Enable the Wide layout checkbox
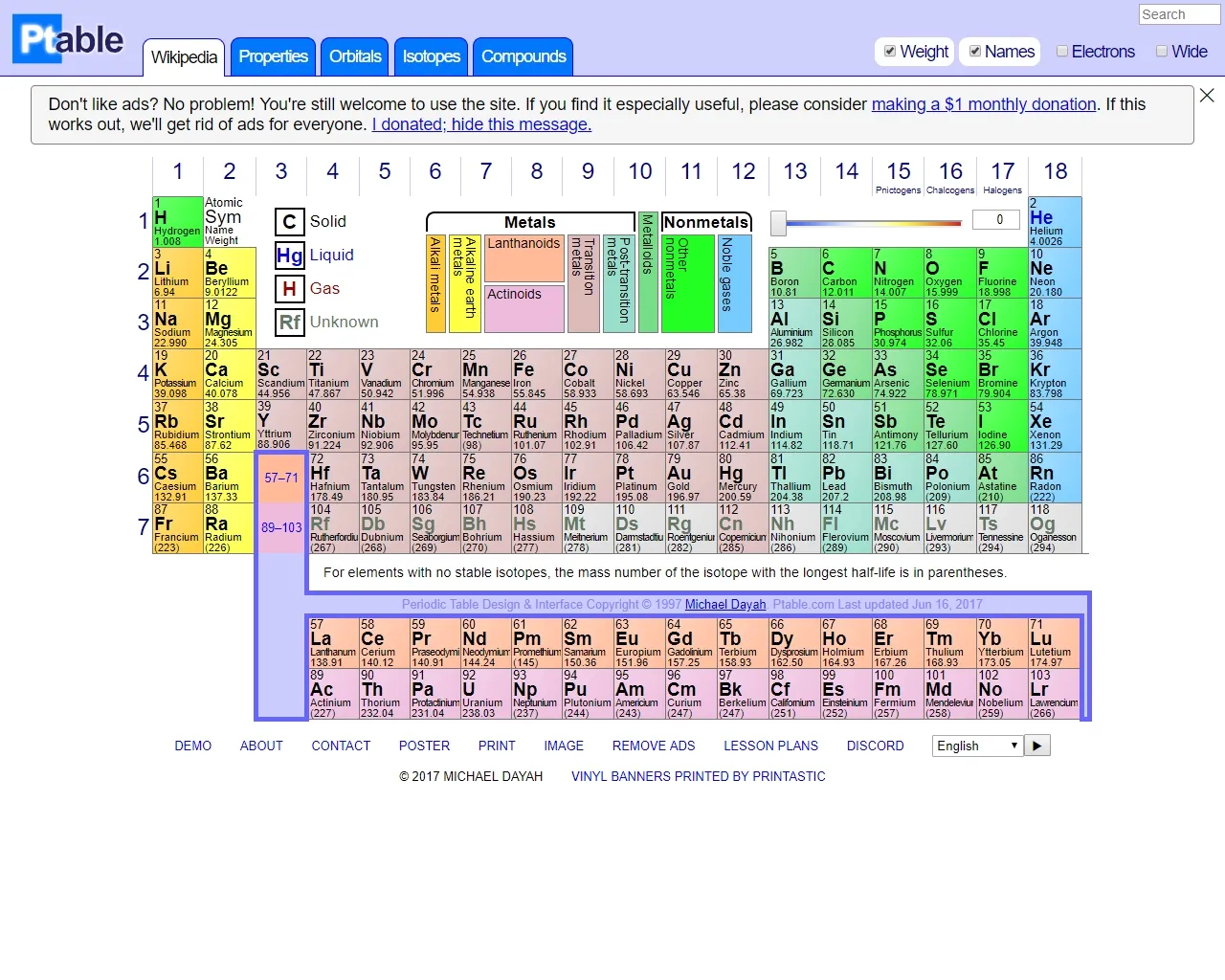The width and height of the screenshot is (1225, 980). coord(1162,52)
